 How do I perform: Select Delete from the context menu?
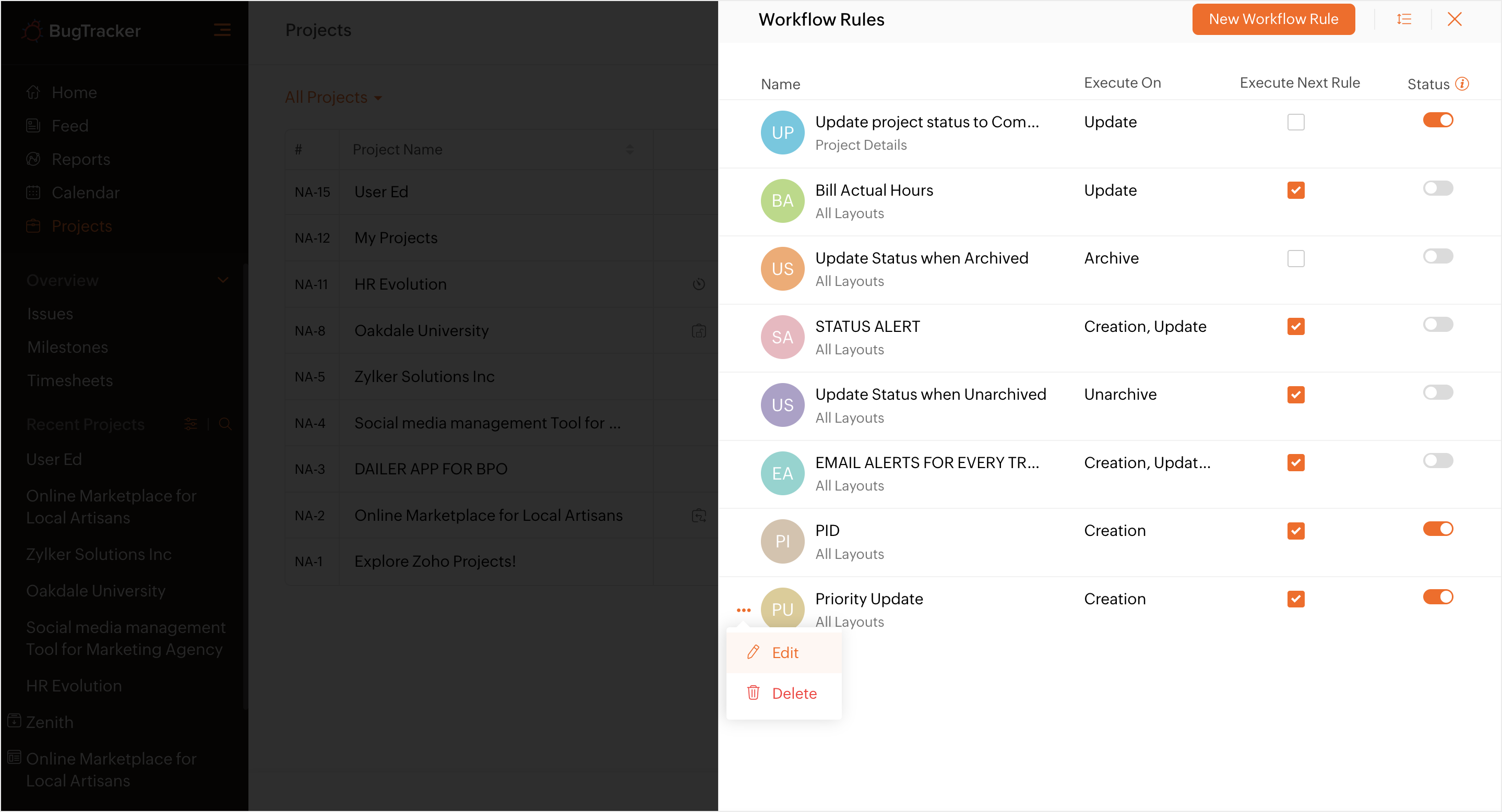pos(794,694)
